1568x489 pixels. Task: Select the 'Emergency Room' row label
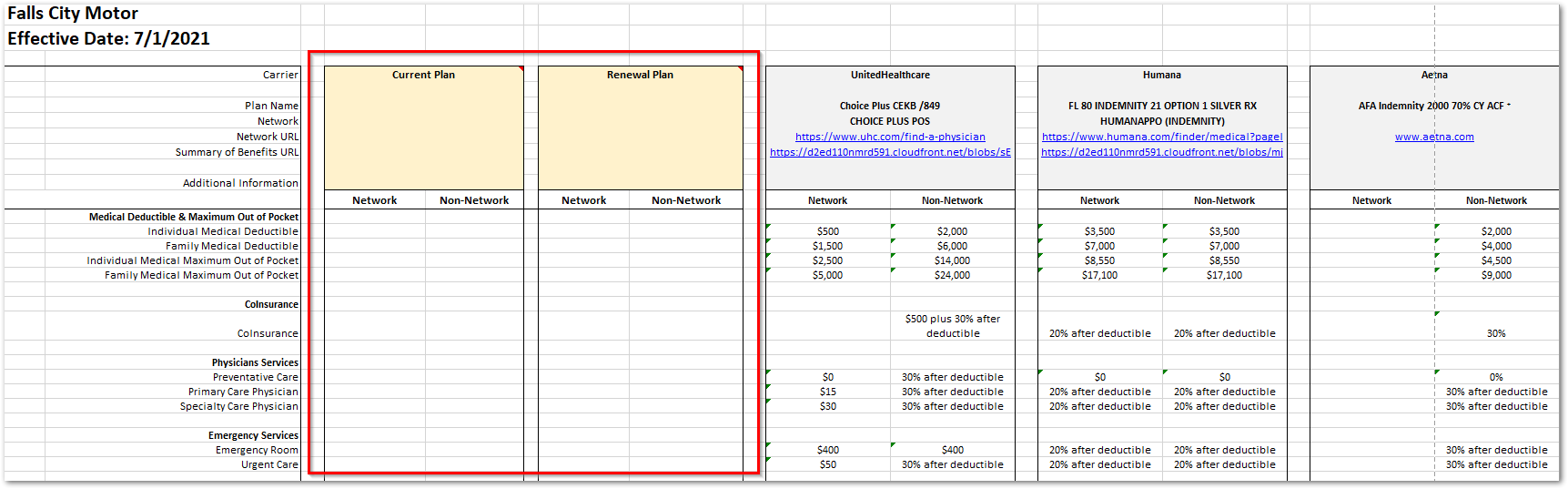pyautogui.click(x=257, y=450)
